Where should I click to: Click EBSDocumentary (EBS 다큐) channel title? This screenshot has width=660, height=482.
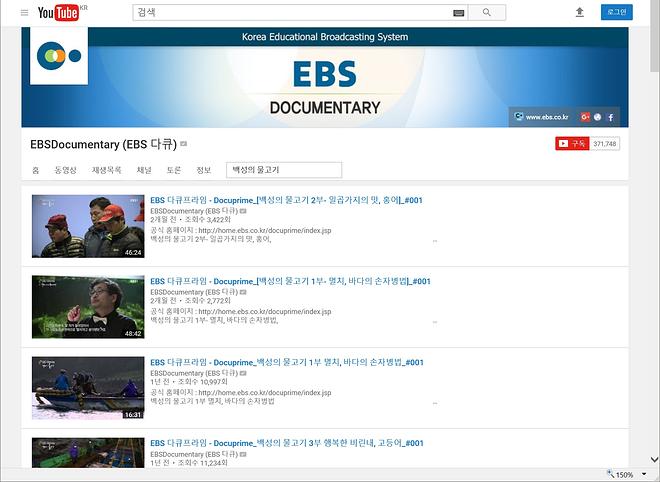tap(103, 144)
